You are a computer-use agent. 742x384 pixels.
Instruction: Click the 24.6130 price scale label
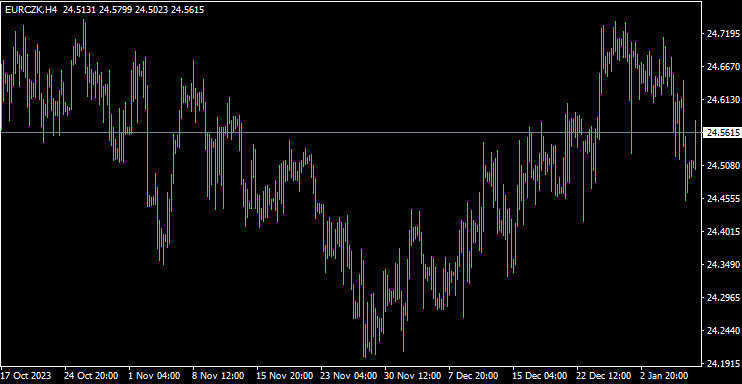coord(723,99)
